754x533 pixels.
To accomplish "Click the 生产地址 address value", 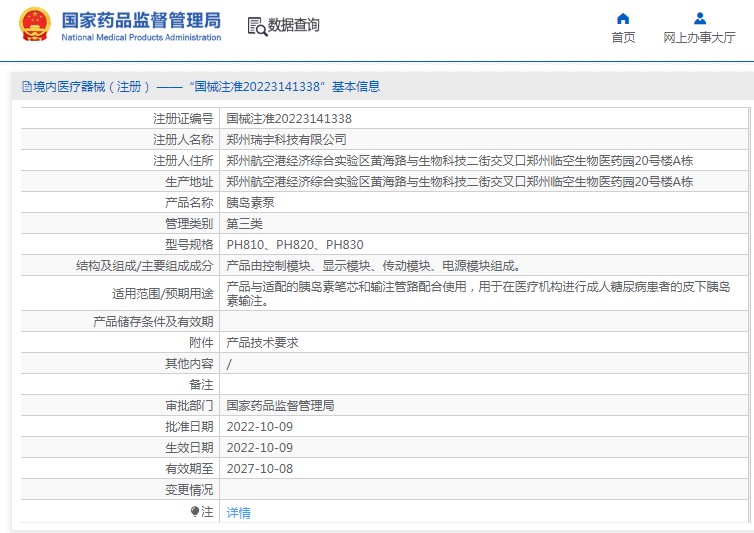I will coord(460,182).
